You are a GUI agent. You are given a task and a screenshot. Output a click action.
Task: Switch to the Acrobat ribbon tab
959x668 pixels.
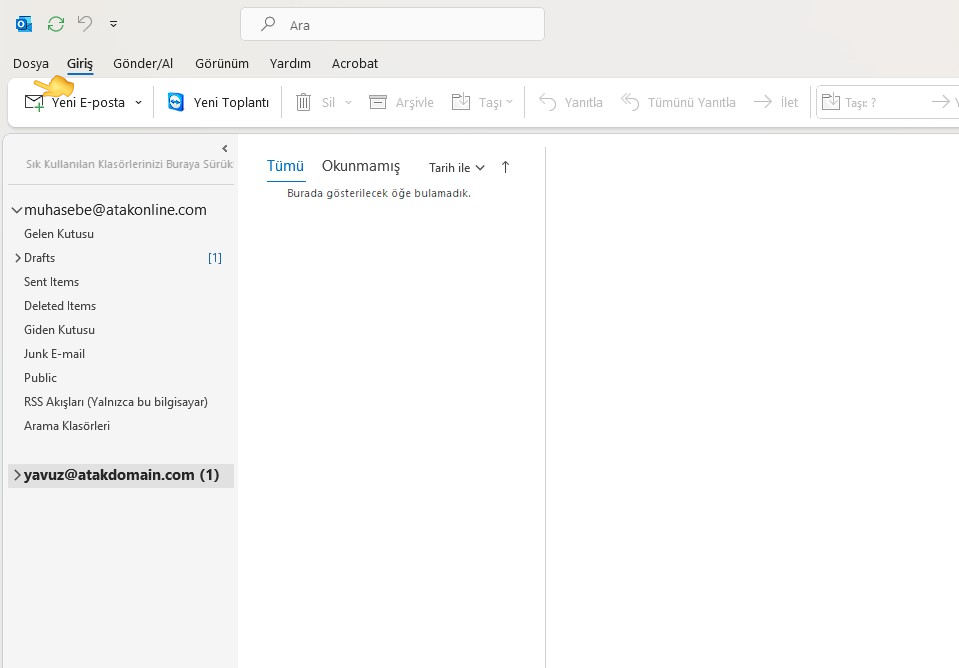tap(355, 62)
